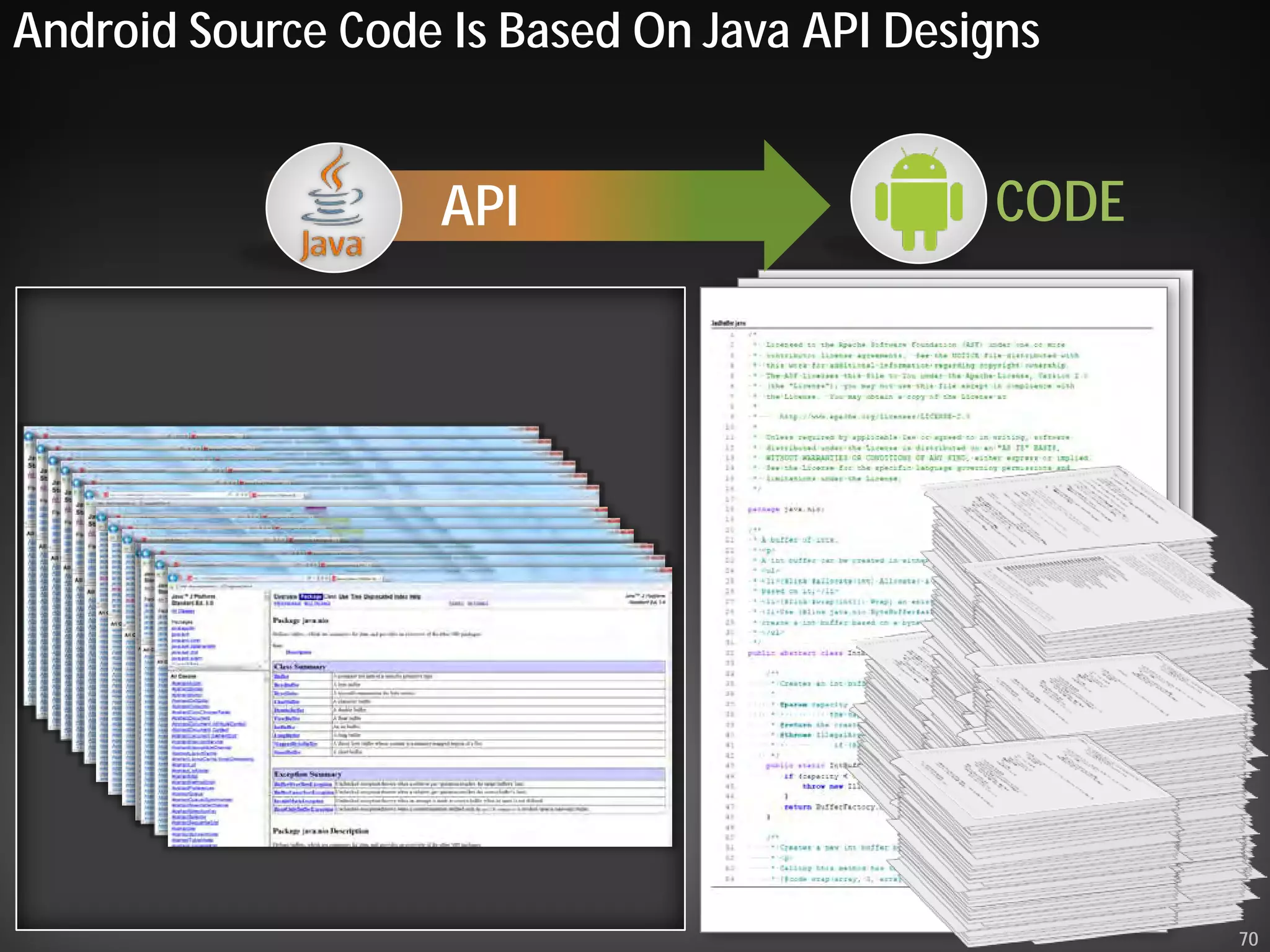Click the slide number 70
The width and height of the screenshot is (1270, 952).
(1248, 938)
